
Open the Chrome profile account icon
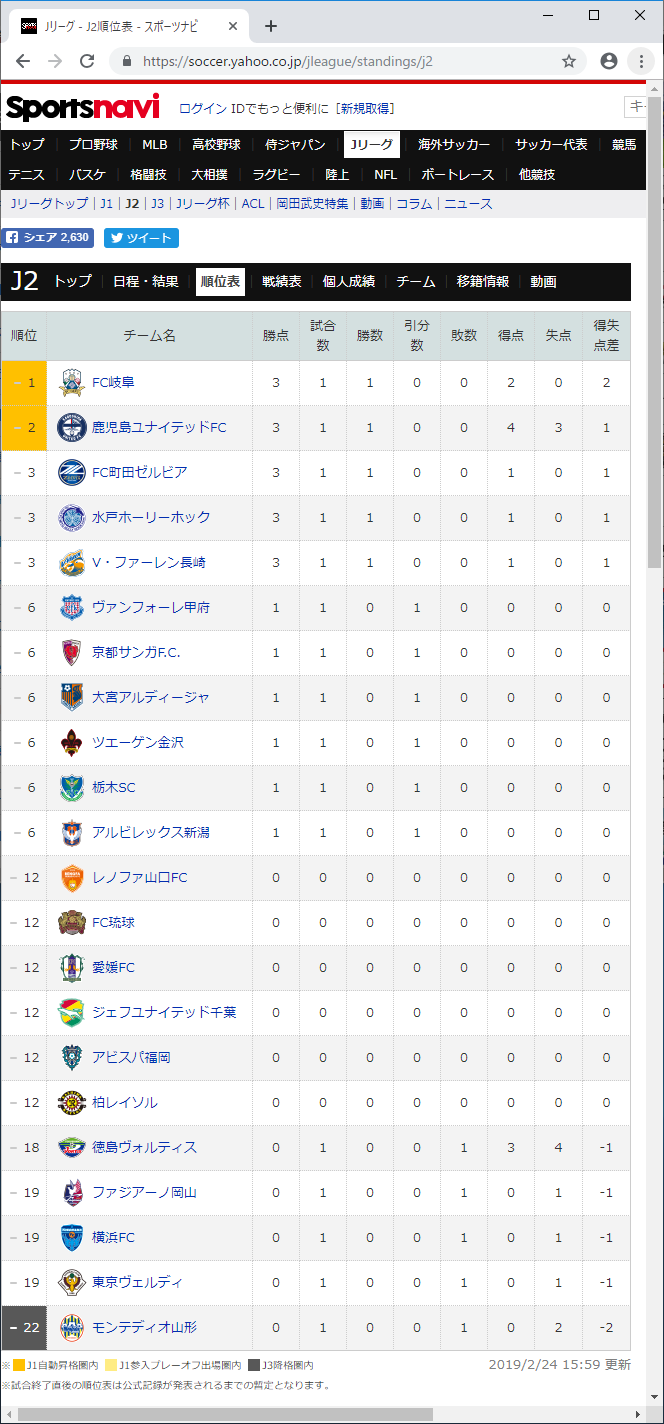click(609, 61)
